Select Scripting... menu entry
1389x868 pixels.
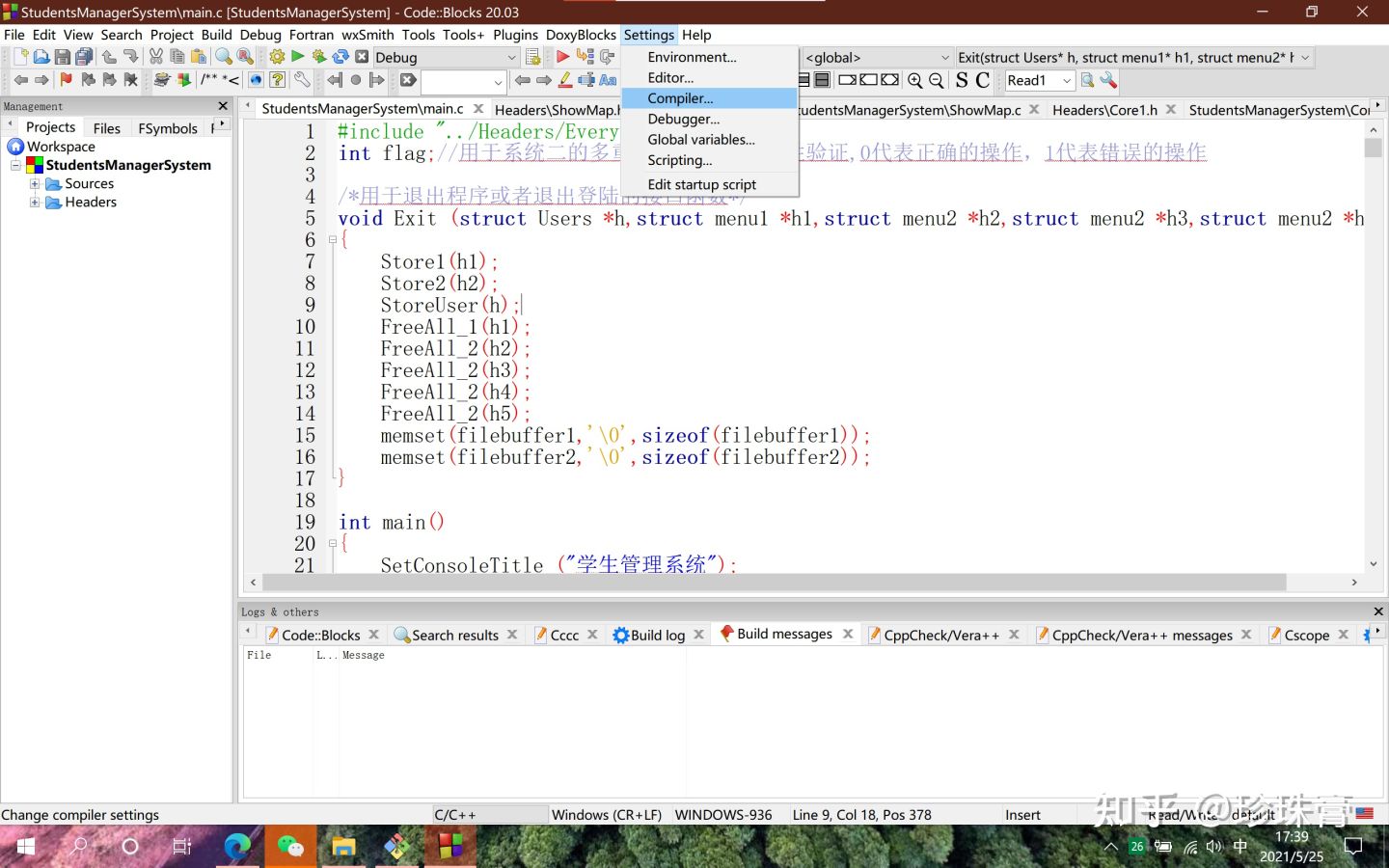(709, 160)
